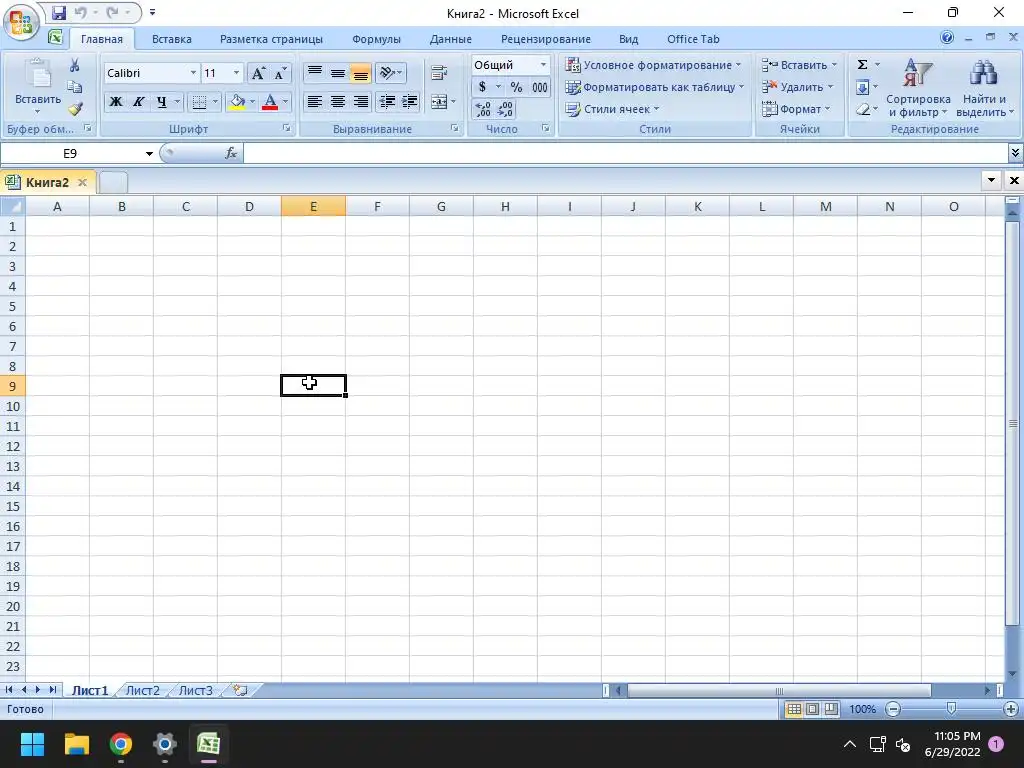The width and height of the screenshot is (1024, 768).
Task: Open the font size dropdown
Action: coord(236,72)
